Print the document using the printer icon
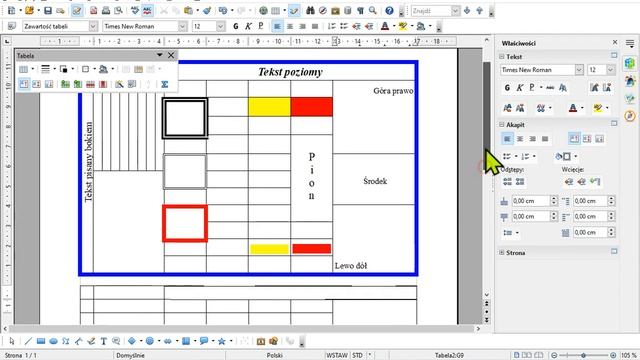 point(106,11)
